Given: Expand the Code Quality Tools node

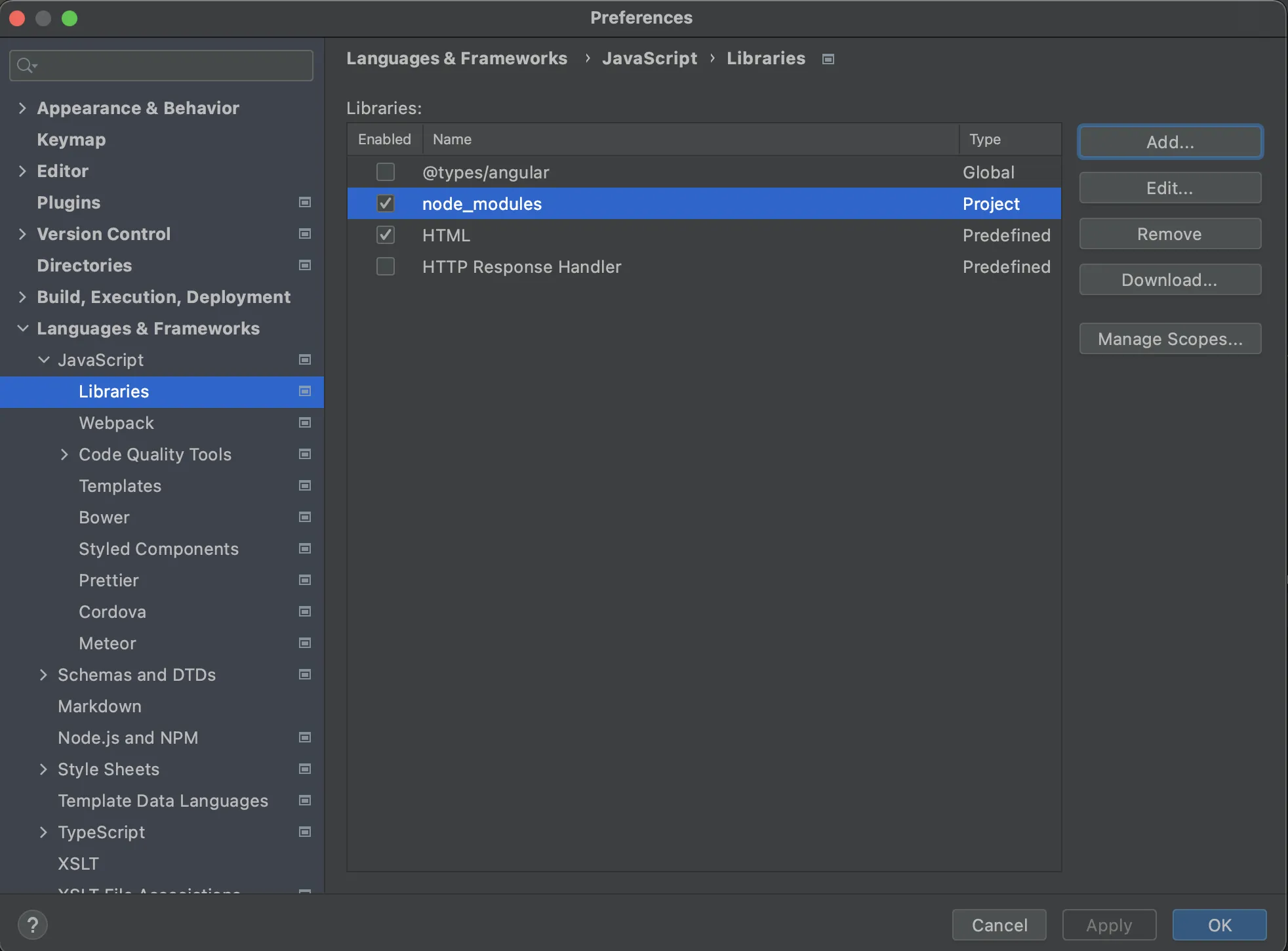Looking at the screenshot, I should click(64, 455).
